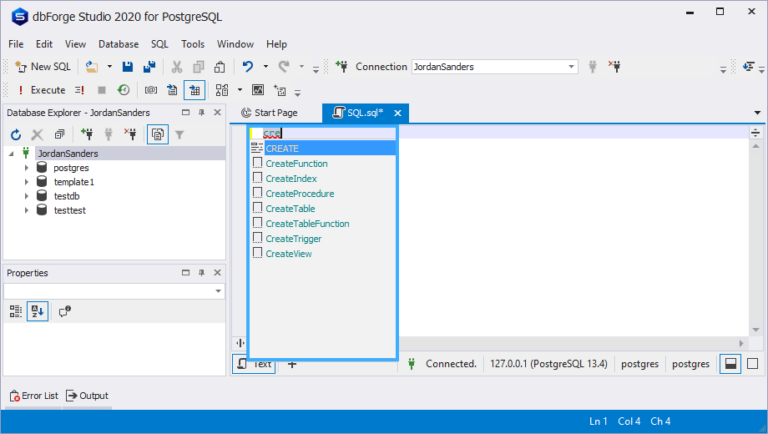Close the SQL.sql tab
The height and width of the screenshot is (434, 768).
click(398, 113)
